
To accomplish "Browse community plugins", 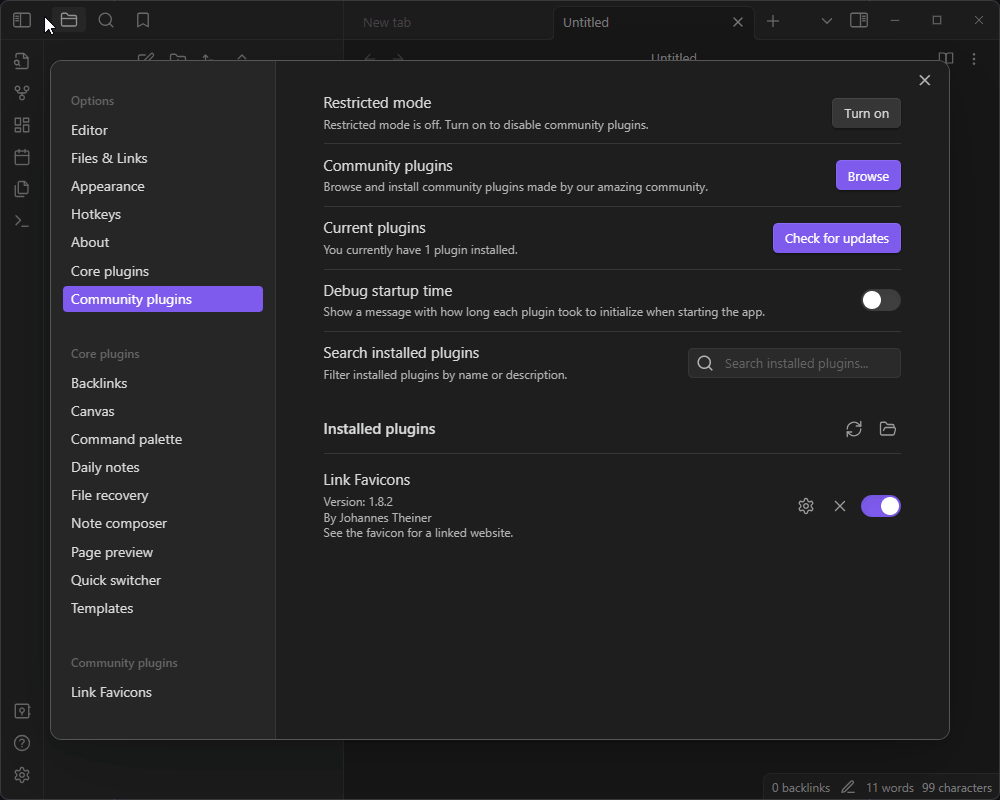I will 868,174.
